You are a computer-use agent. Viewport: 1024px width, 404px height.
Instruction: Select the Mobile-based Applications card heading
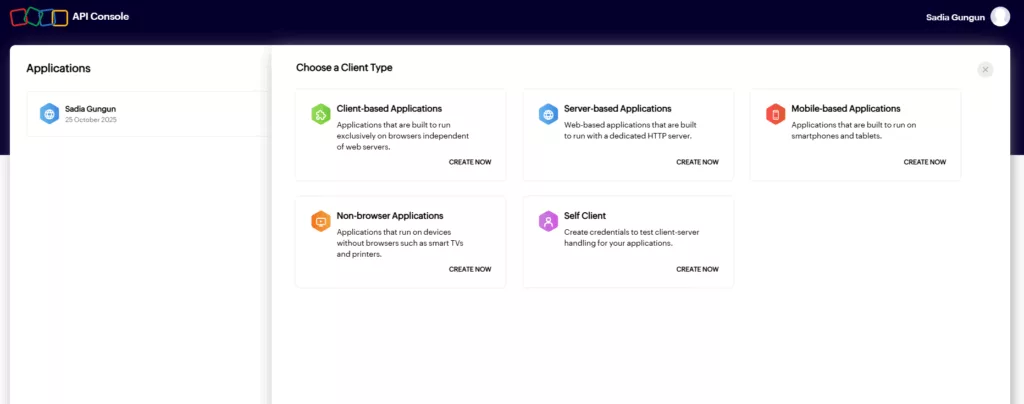pyautogui.click(x=845, y=108)
